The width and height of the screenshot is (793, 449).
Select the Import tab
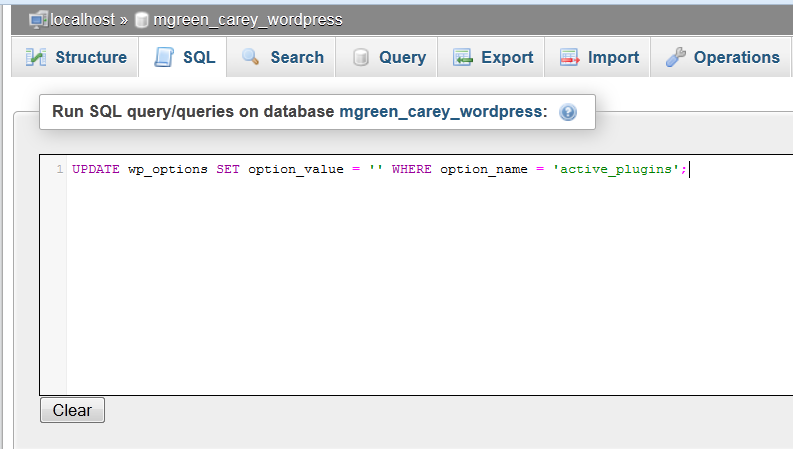[x=613, y=58]
